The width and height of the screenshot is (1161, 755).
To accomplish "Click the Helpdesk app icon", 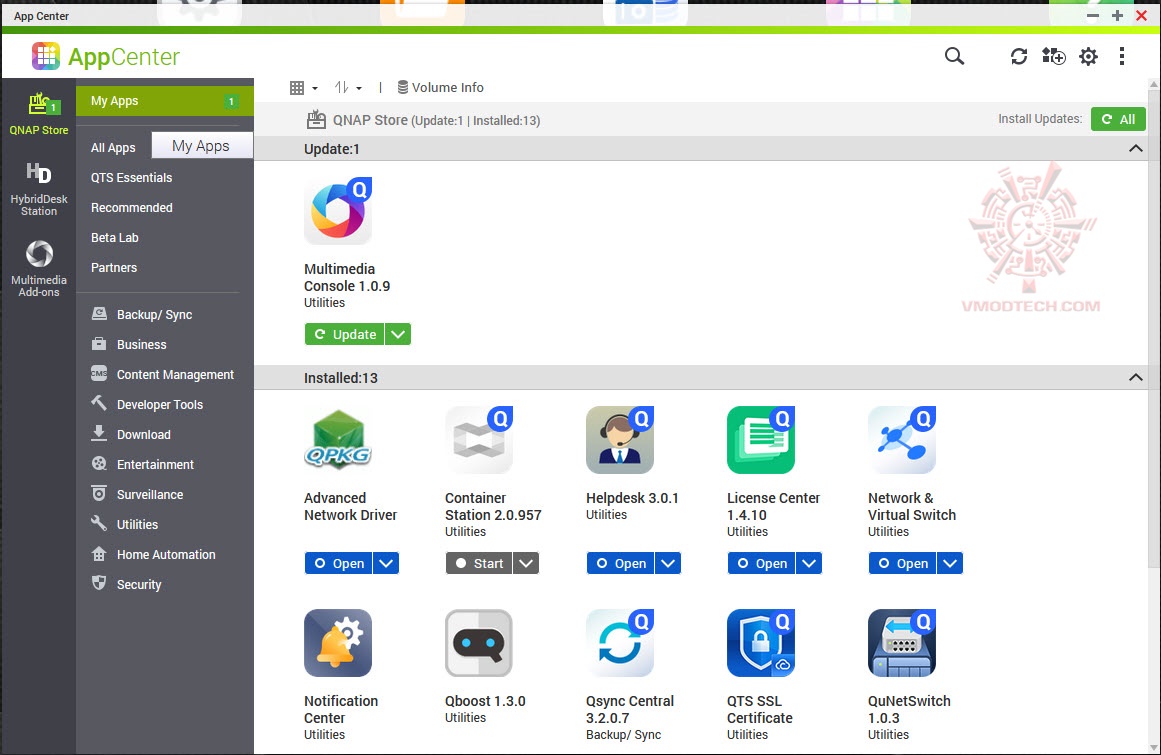I will click(x=620, y=440).
